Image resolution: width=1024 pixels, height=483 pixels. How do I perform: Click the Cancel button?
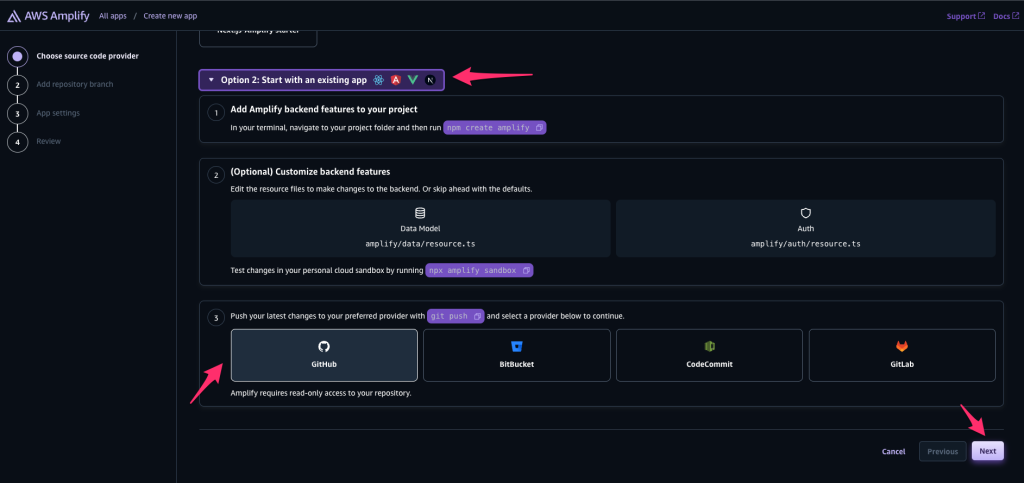[893, 451]
